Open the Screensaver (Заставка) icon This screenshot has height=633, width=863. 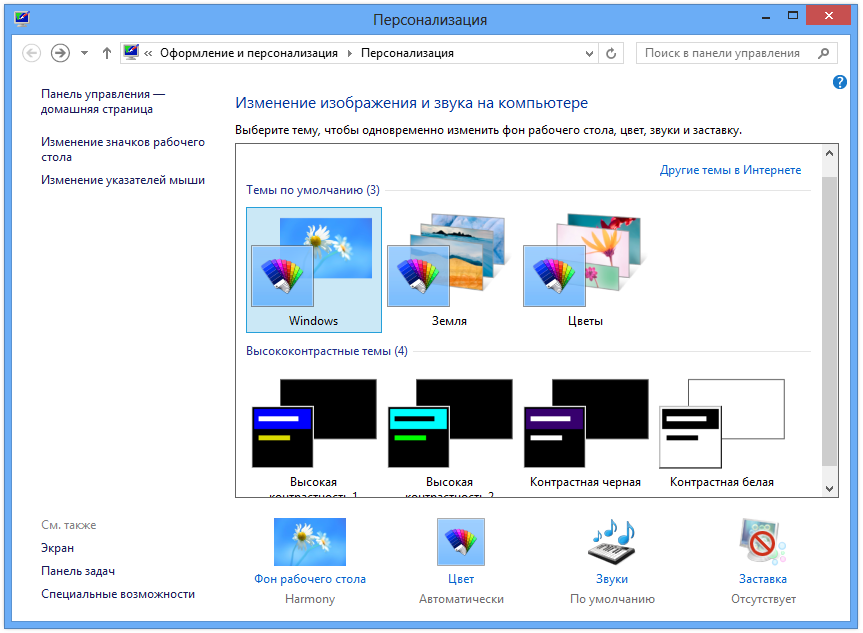click(x=763, y=543)
